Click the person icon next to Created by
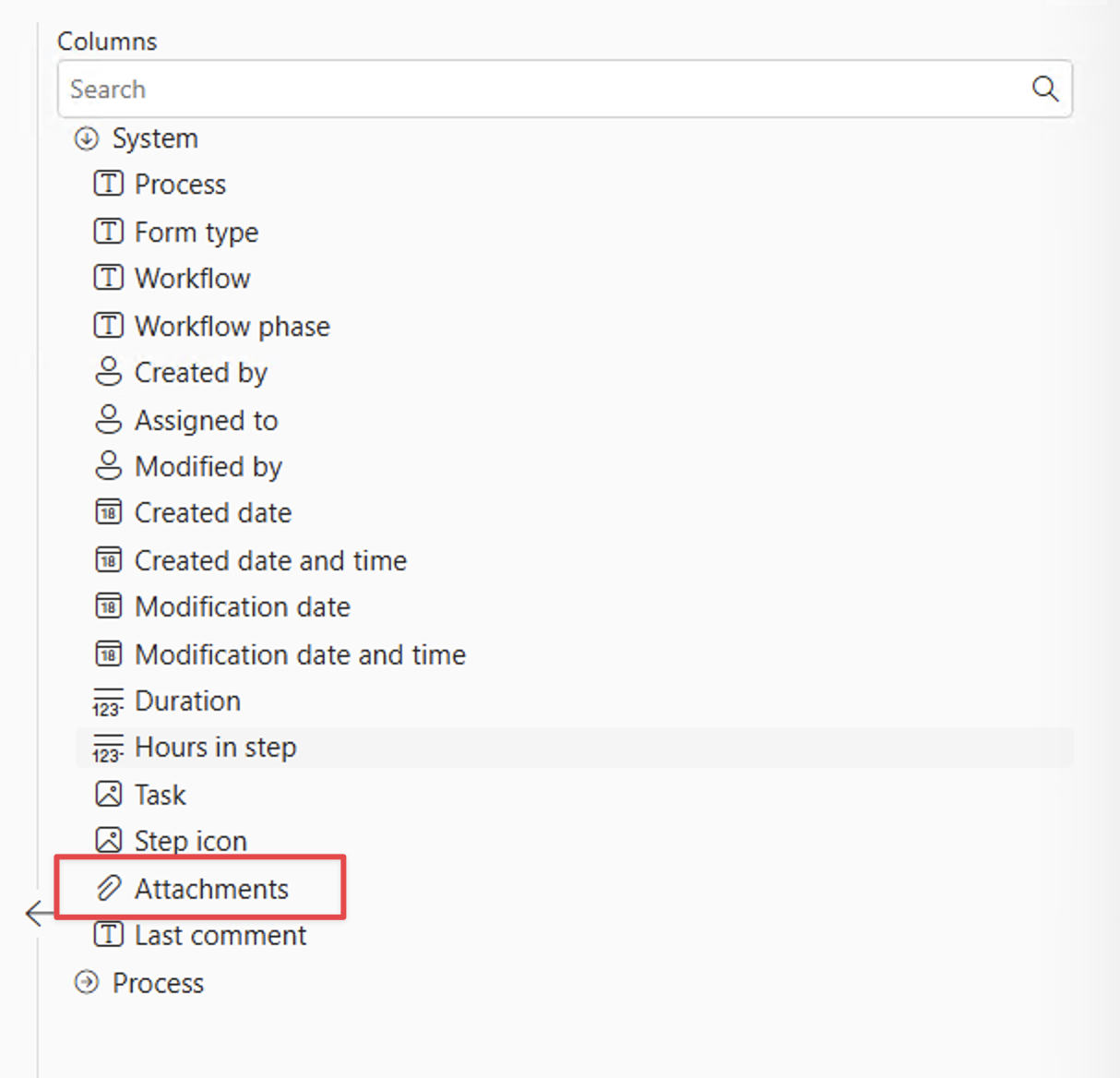 click(x=108, y=372)
